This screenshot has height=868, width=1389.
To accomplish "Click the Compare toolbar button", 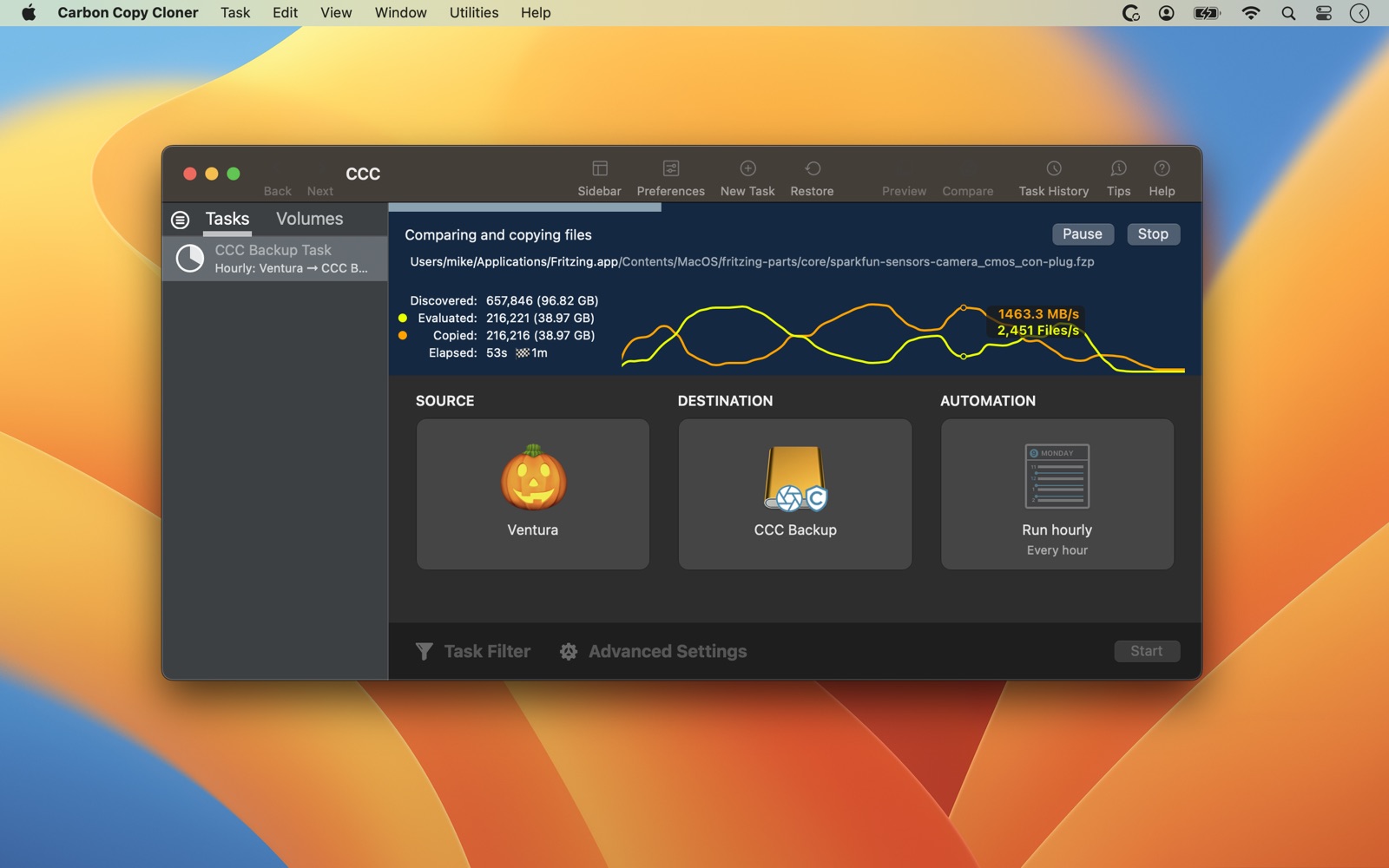I will (x=968, y=191).
